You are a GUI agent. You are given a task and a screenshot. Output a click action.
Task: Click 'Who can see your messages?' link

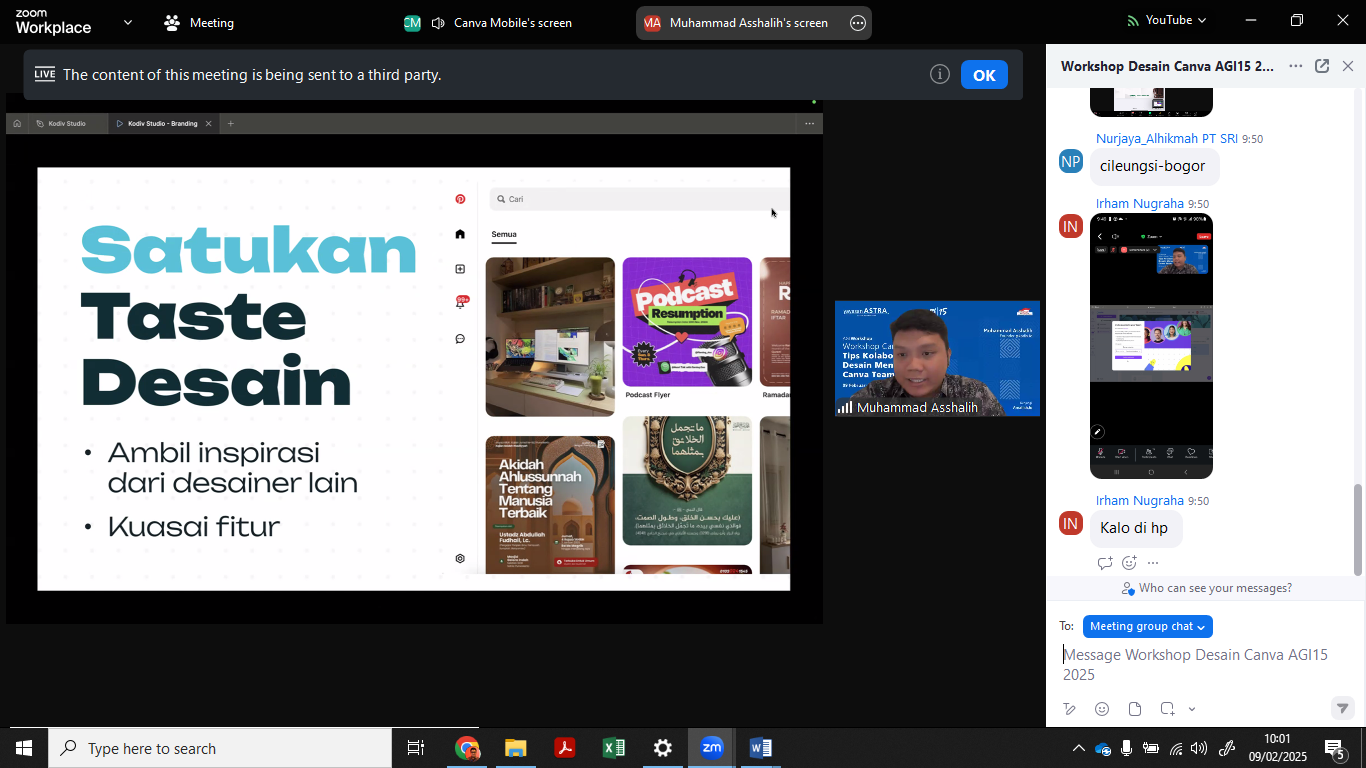(x=1206, y=588)
